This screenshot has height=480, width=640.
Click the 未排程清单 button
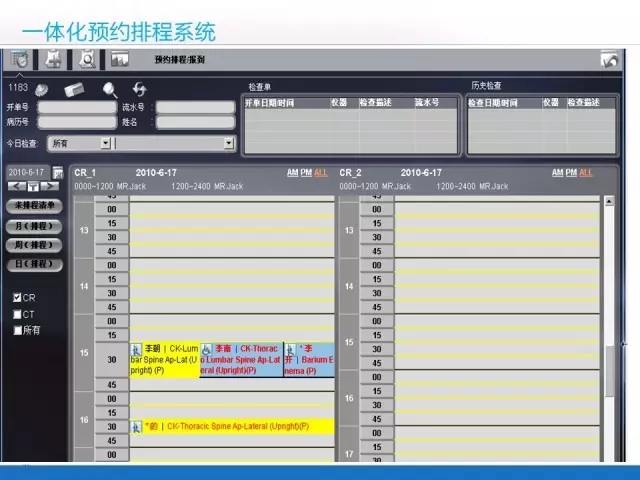(x=35, y=206)
